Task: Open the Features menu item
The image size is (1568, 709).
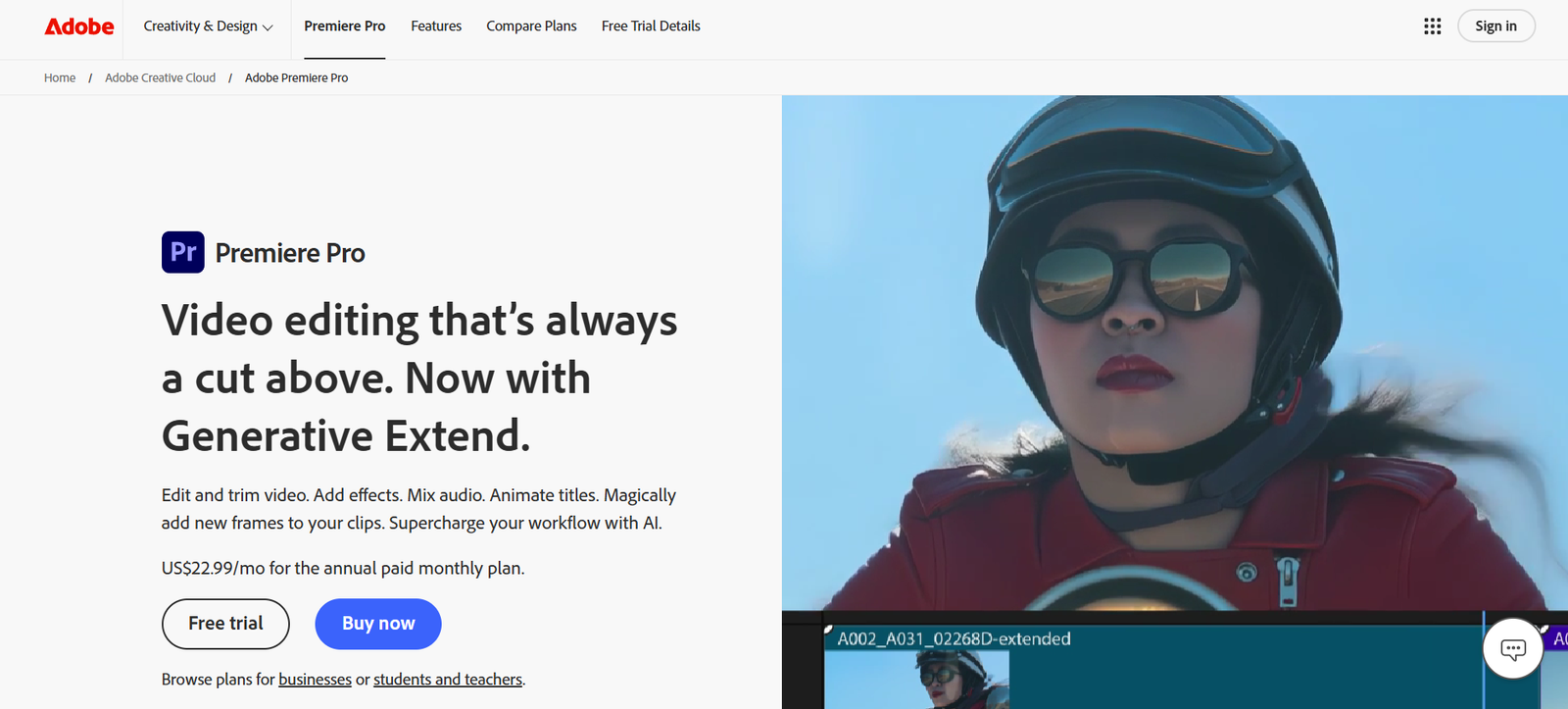Action: point(436,26)
